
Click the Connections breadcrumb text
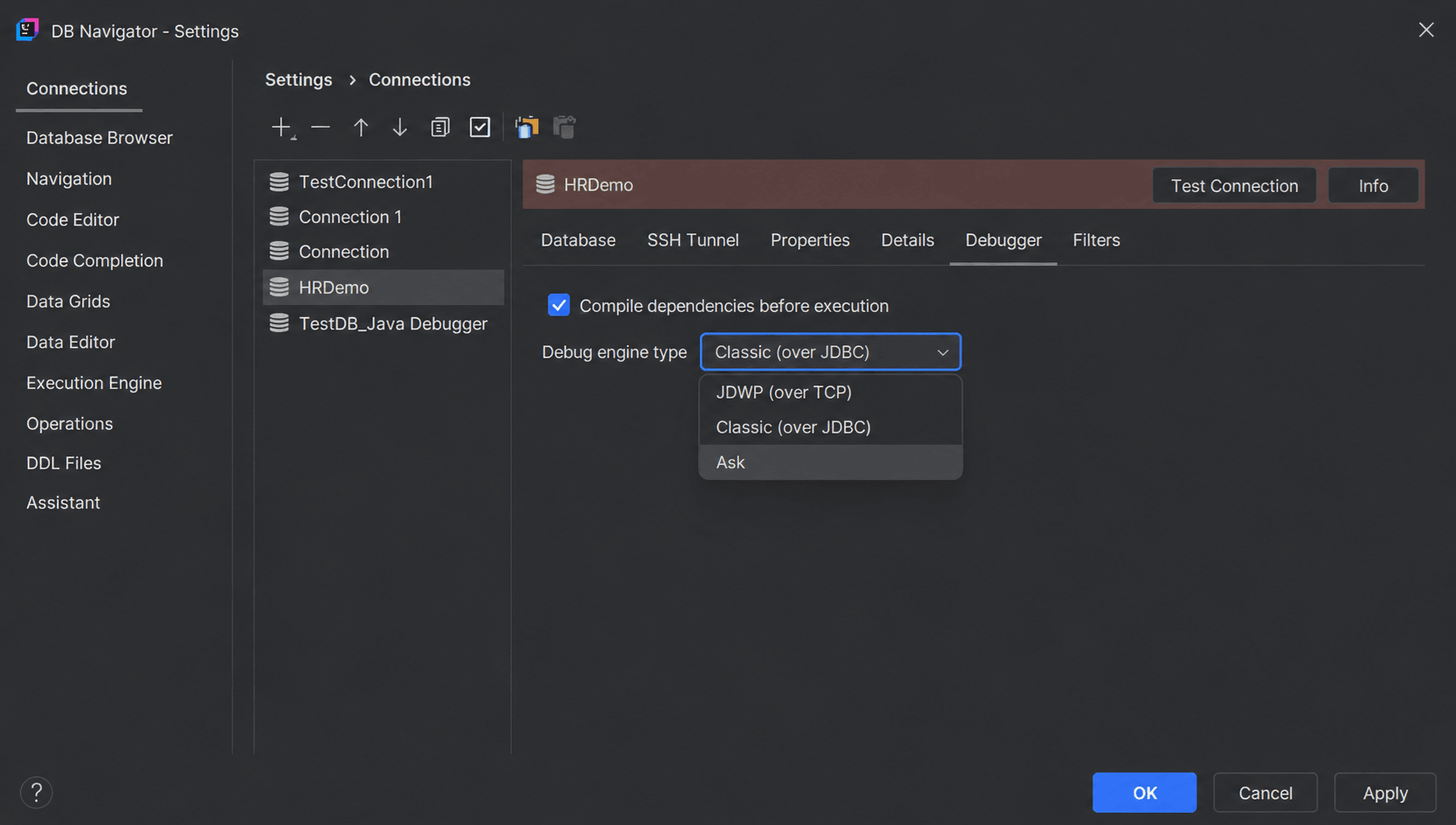coord(419,80)
